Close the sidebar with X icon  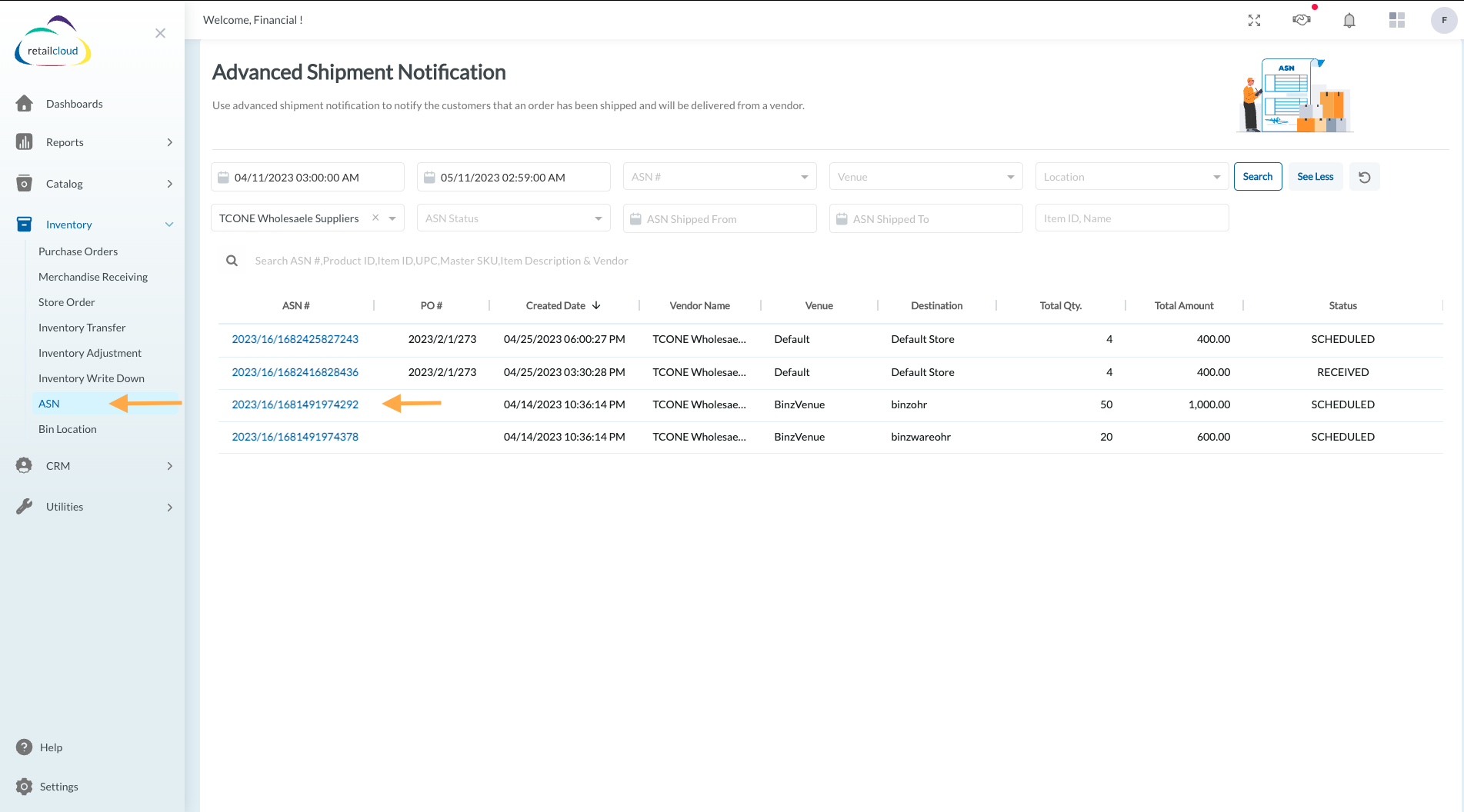click(x=160, y=33)
